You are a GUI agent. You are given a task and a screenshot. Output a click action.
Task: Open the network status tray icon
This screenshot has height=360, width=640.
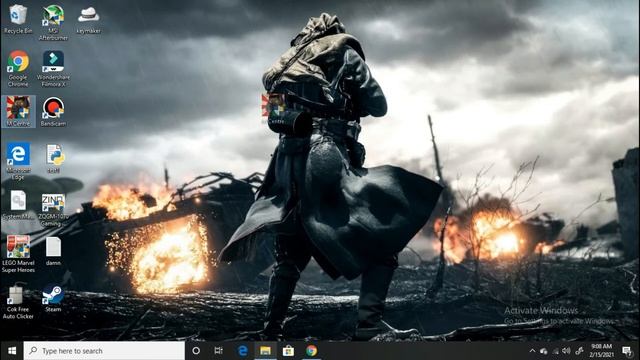555,351
